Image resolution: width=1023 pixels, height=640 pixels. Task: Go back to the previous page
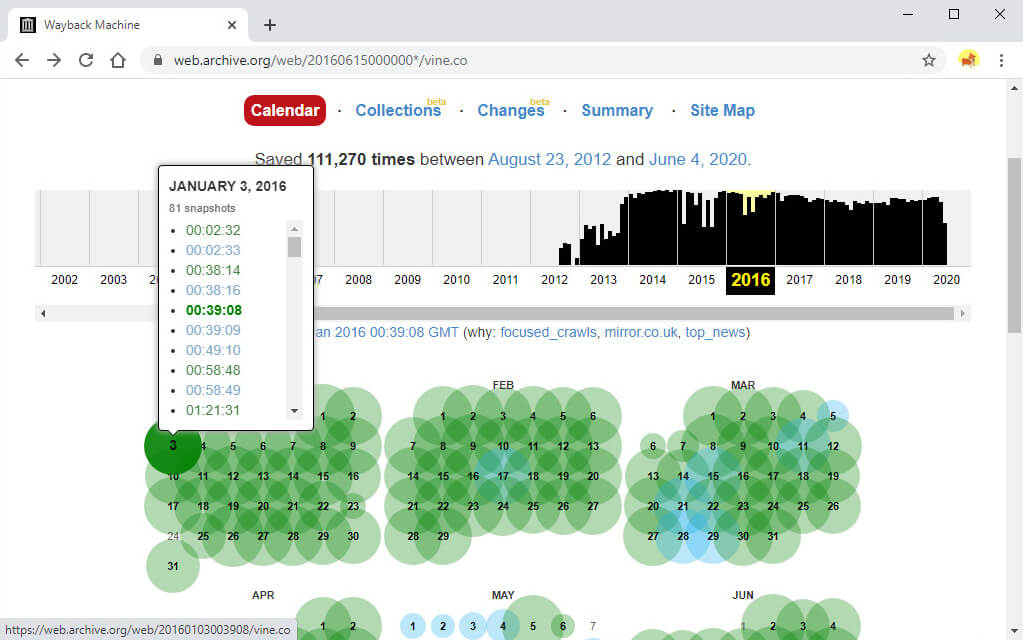[22, 60]
